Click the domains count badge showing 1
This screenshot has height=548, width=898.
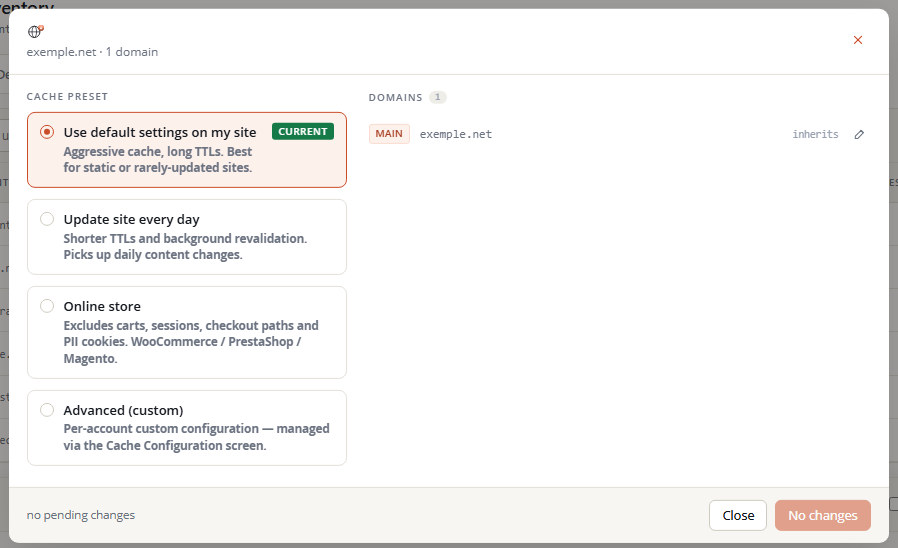(x=438, y=97)
